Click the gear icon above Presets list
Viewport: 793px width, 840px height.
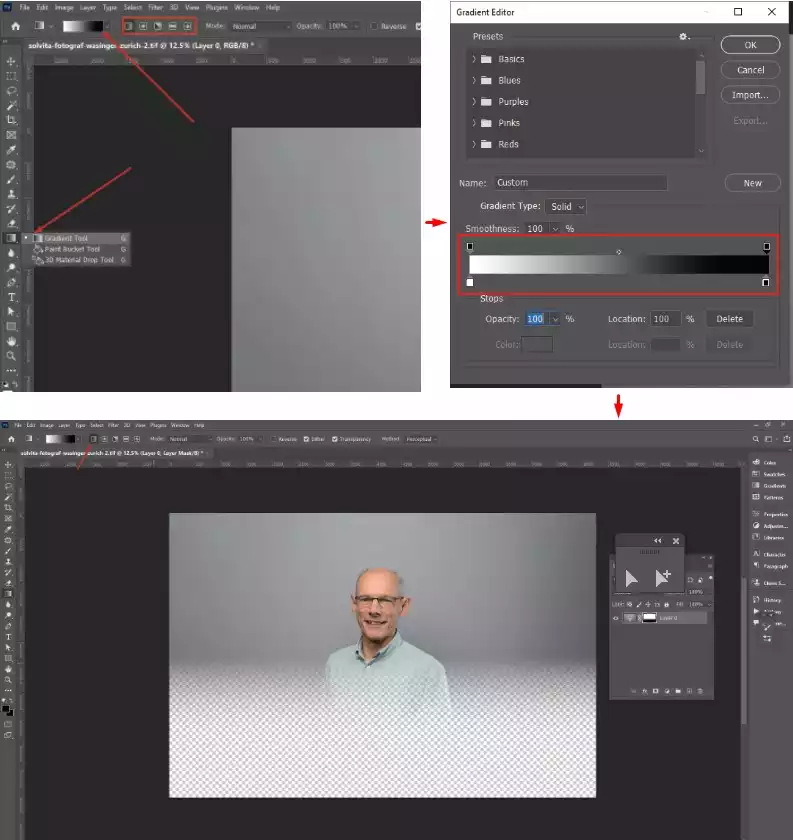[x=684, y=37]
